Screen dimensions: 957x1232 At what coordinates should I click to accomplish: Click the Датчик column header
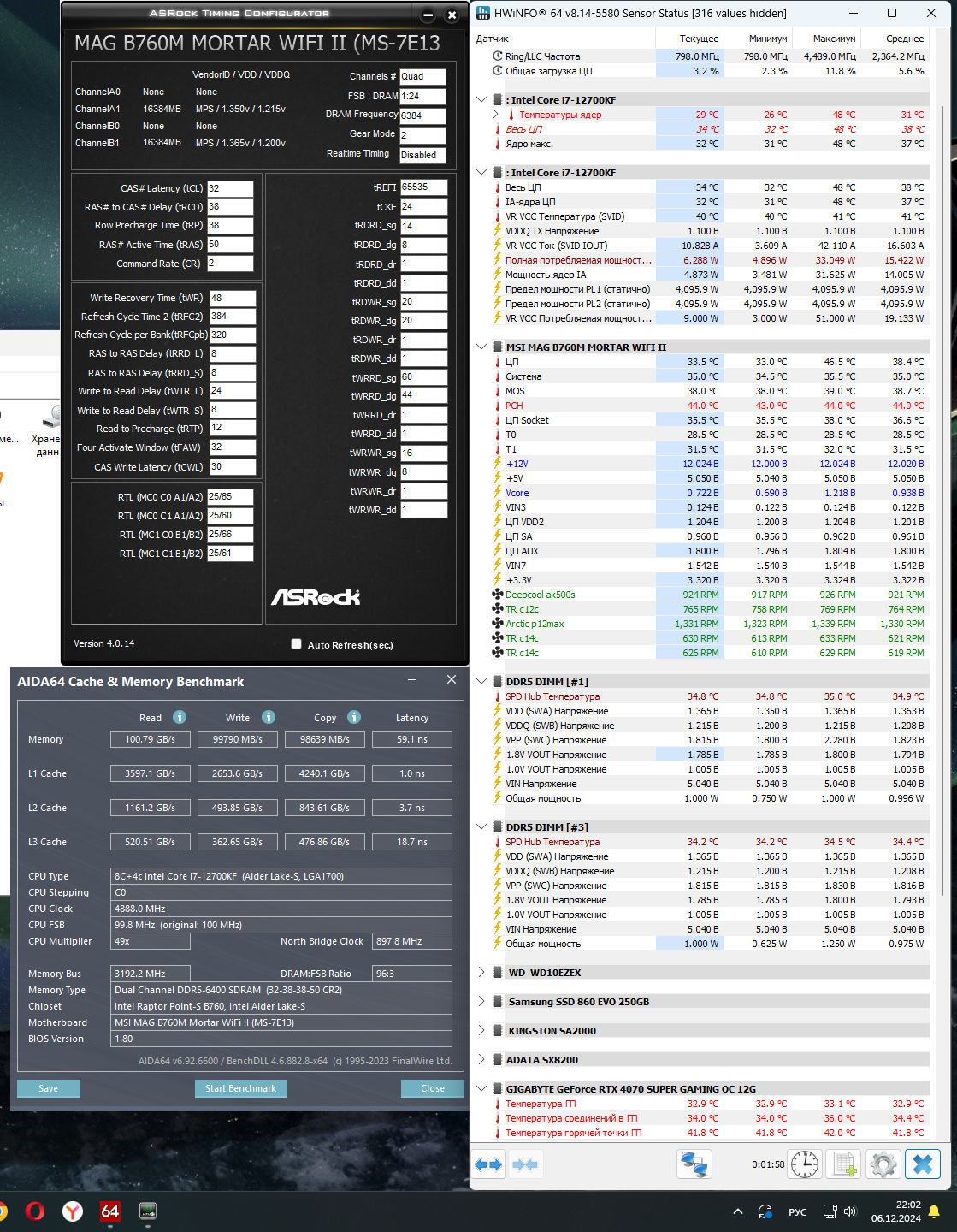coord(564,38)
